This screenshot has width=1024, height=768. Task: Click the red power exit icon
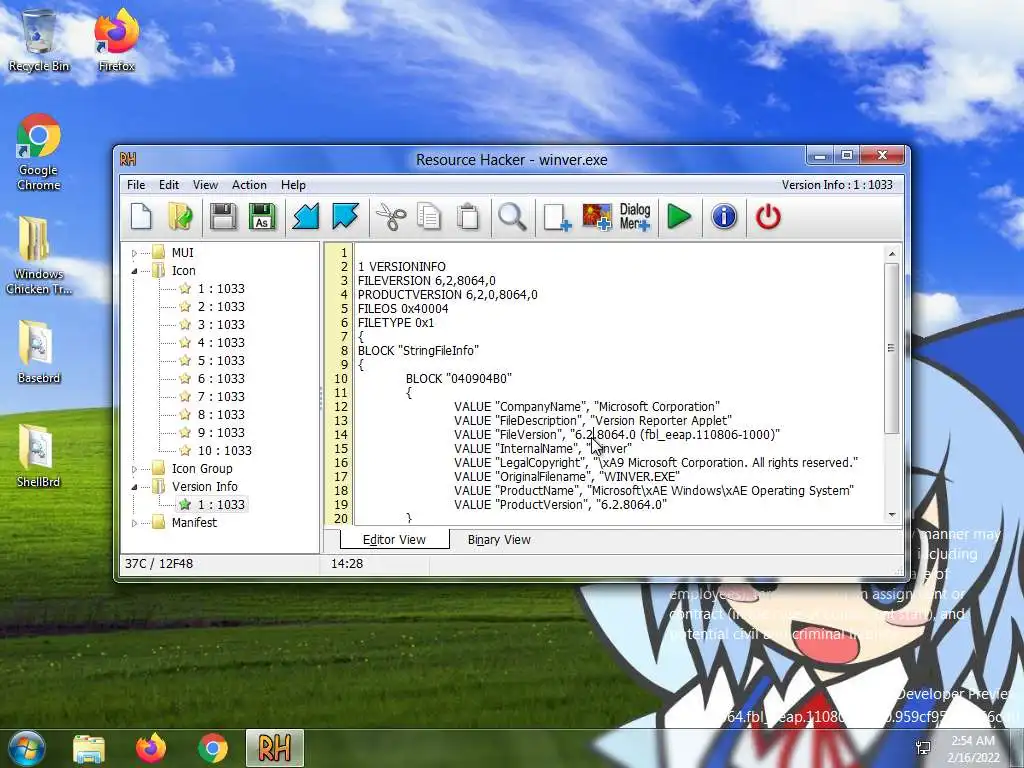pos(768,217)
